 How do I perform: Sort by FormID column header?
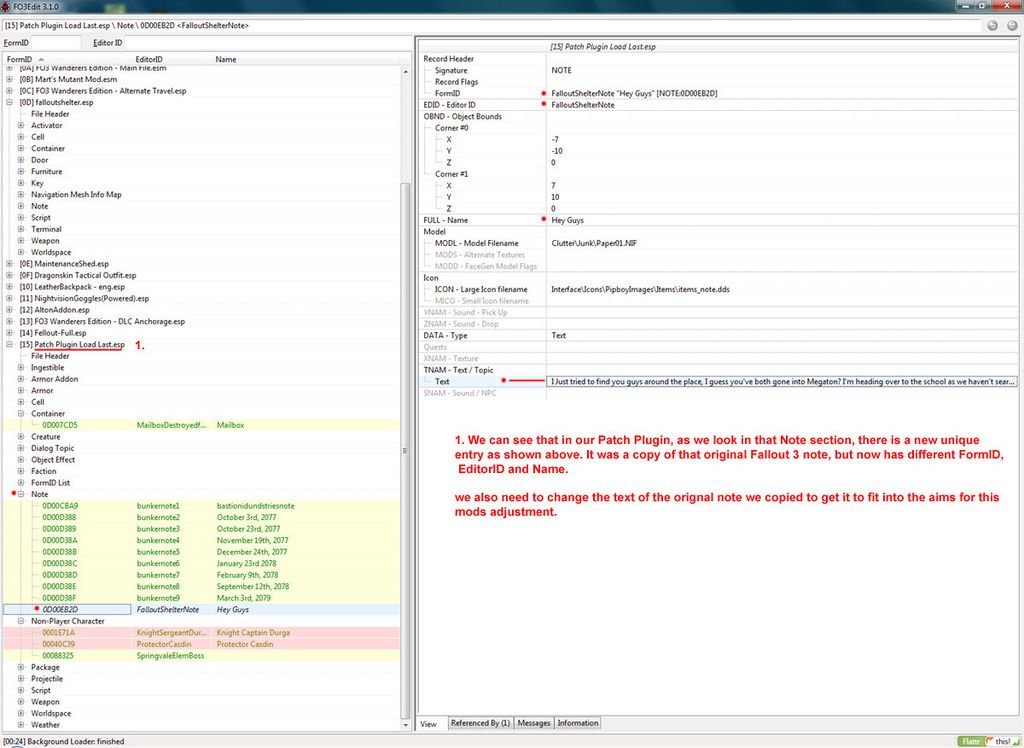point(20,59)
